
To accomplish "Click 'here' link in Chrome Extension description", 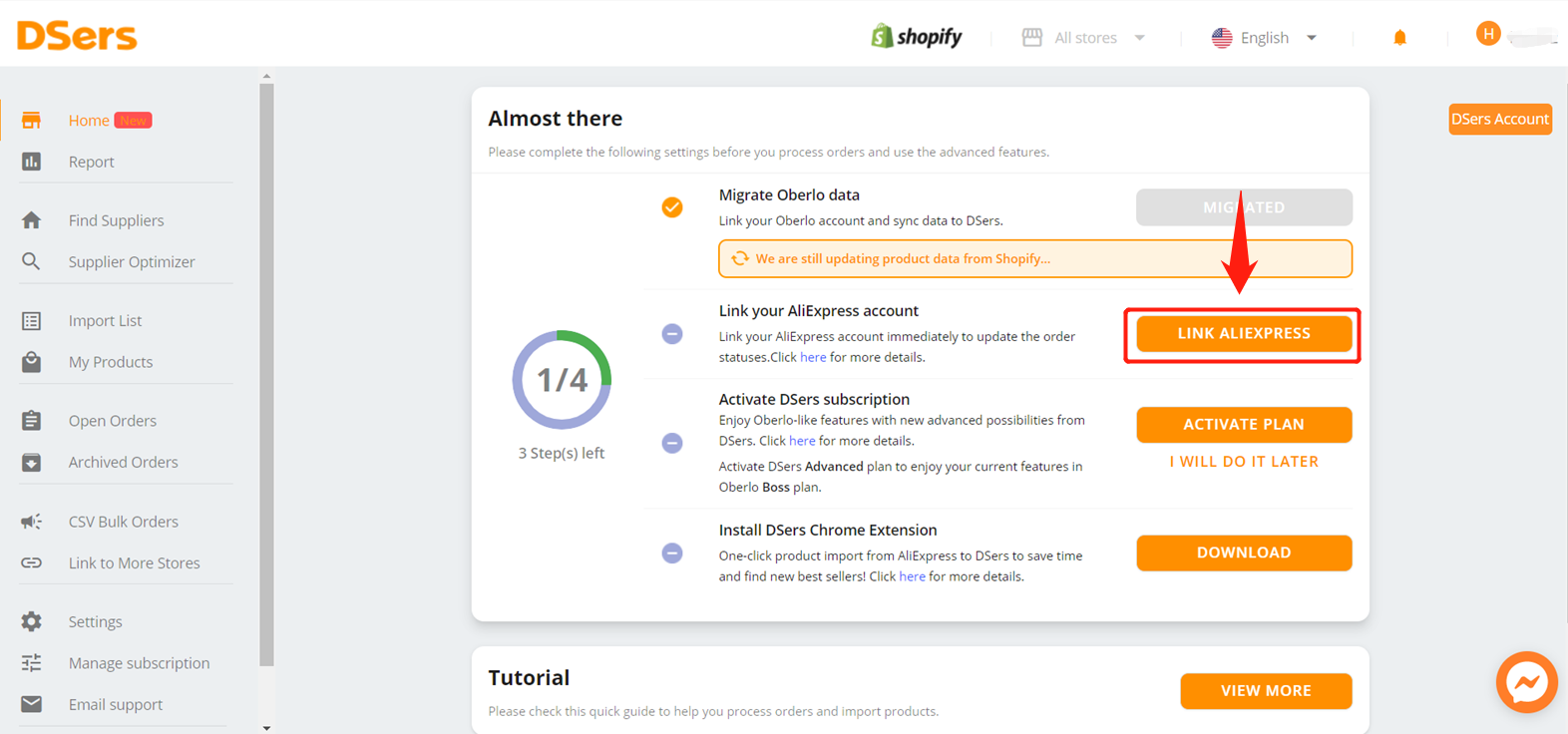I will point(912,577).
